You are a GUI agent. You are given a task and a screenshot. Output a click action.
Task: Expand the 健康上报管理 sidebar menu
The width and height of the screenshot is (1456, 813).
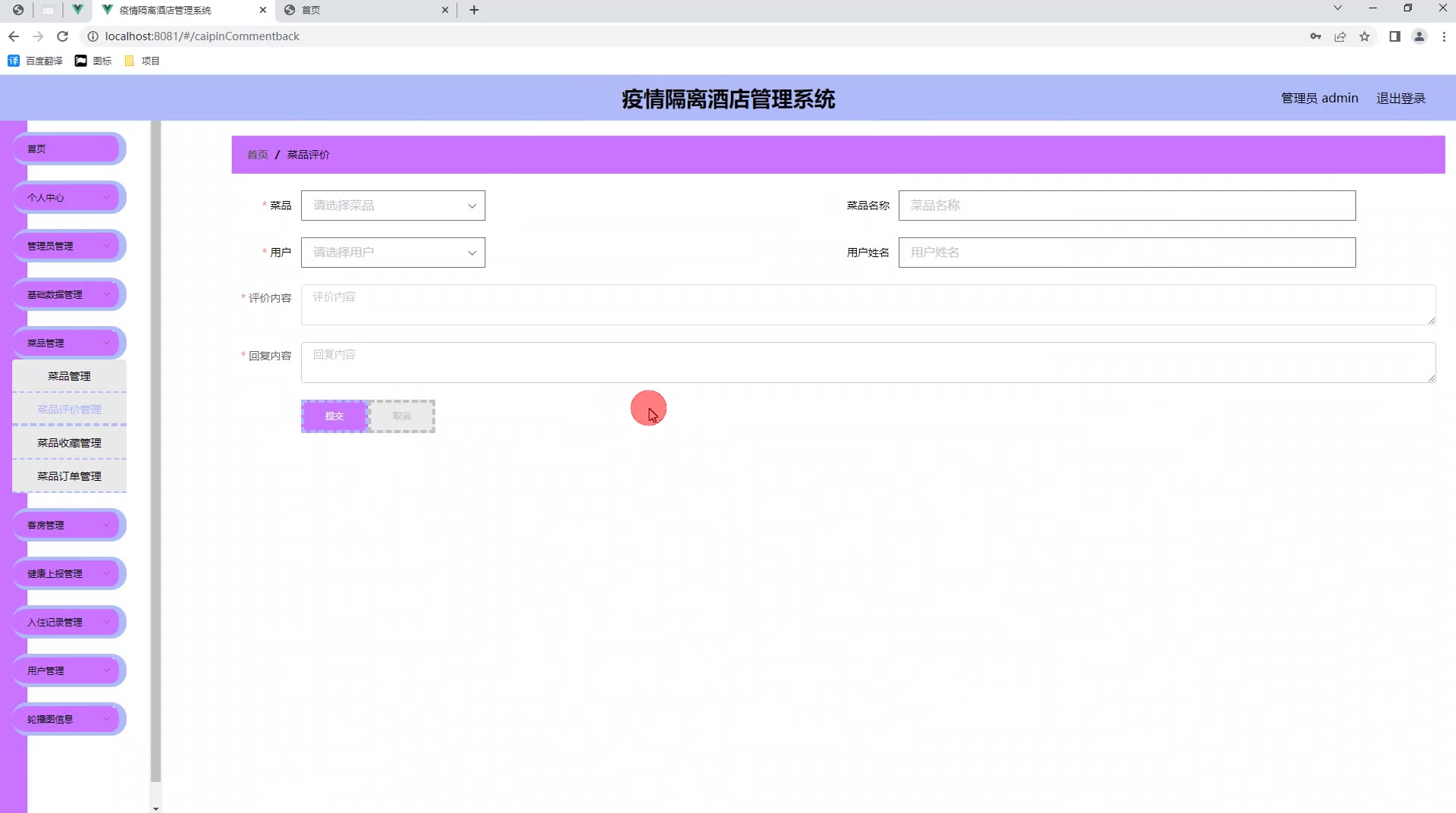pos(68,573)
